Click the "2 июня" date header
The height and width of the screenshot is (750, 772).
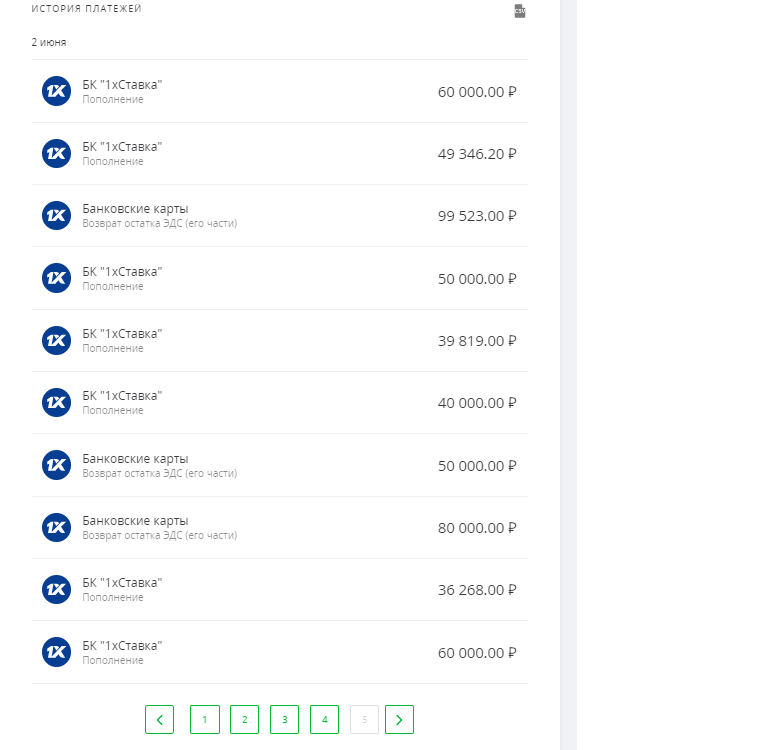click(49, 42)
